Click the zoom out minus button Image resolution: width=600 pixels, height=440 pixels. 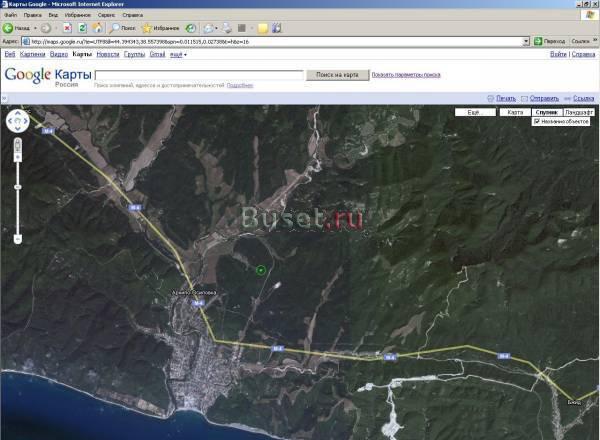tap(18, 240)
